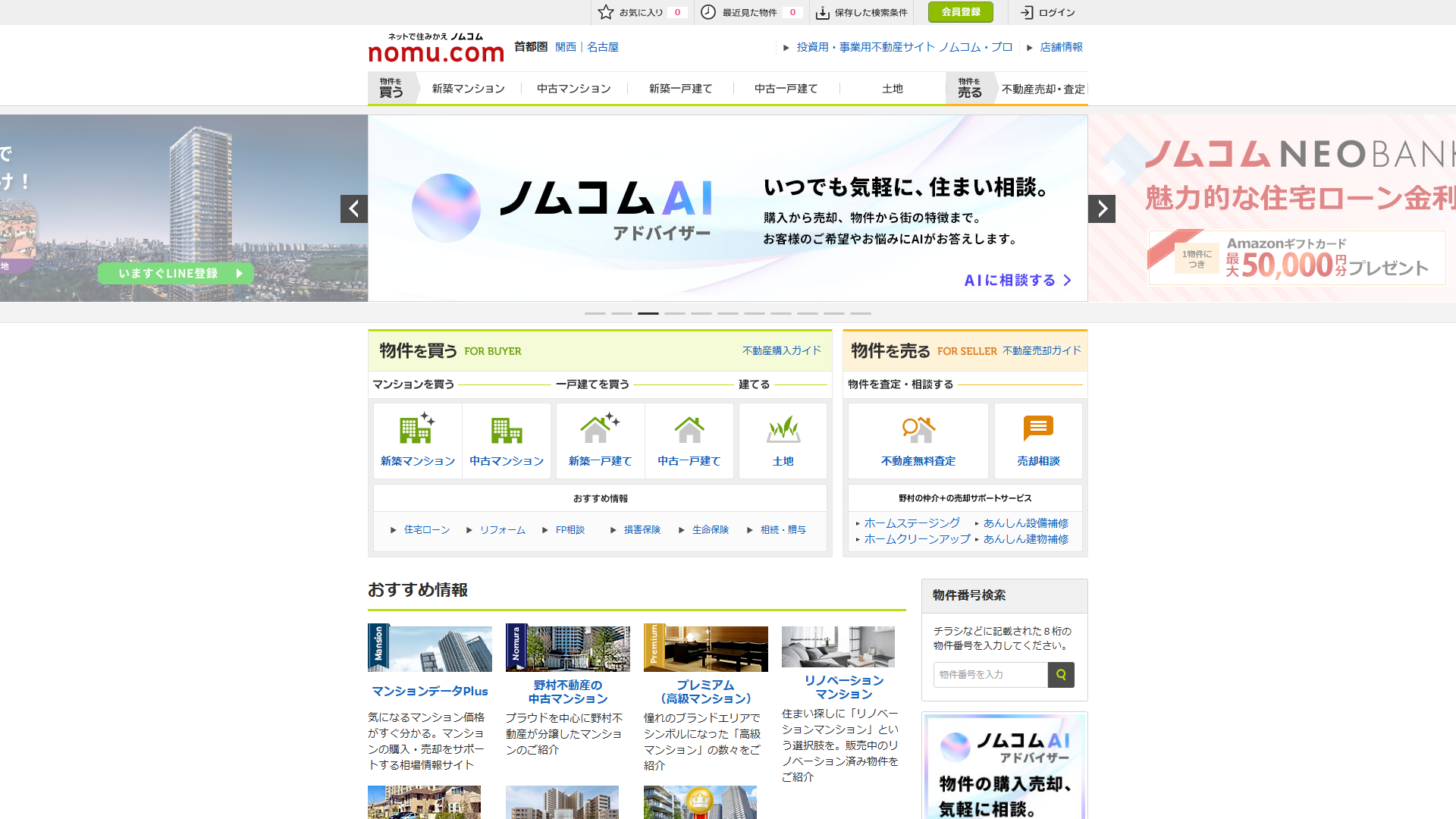Open saved search conditions download icon
The image size is (1456, 819).
pyautogui.click(x=822, y=12)
